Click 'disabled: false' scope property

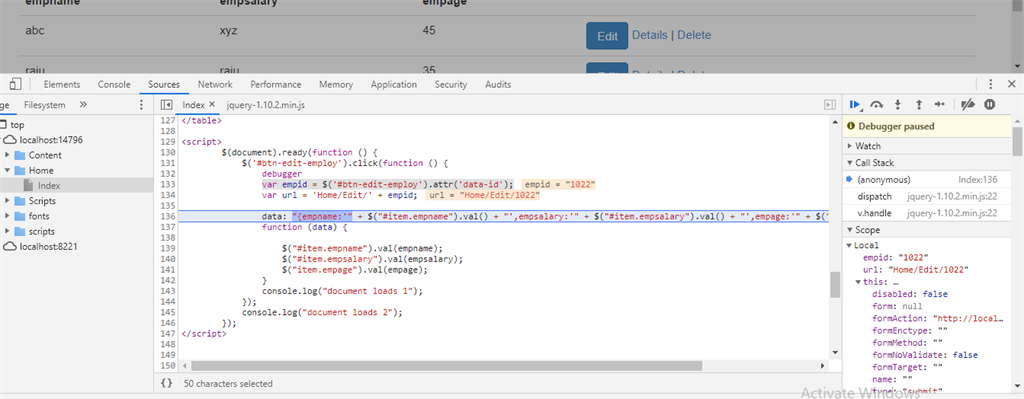(910, 295)
